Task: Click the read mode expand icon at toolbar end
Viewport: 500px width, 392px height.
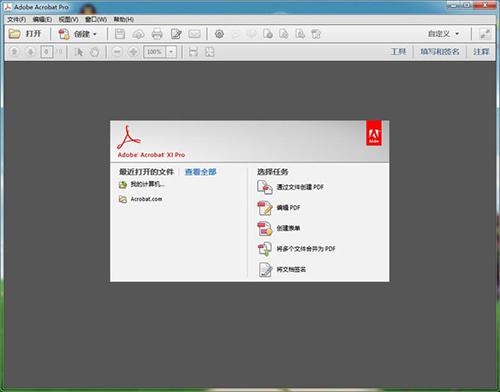Action: pos(485,34)
